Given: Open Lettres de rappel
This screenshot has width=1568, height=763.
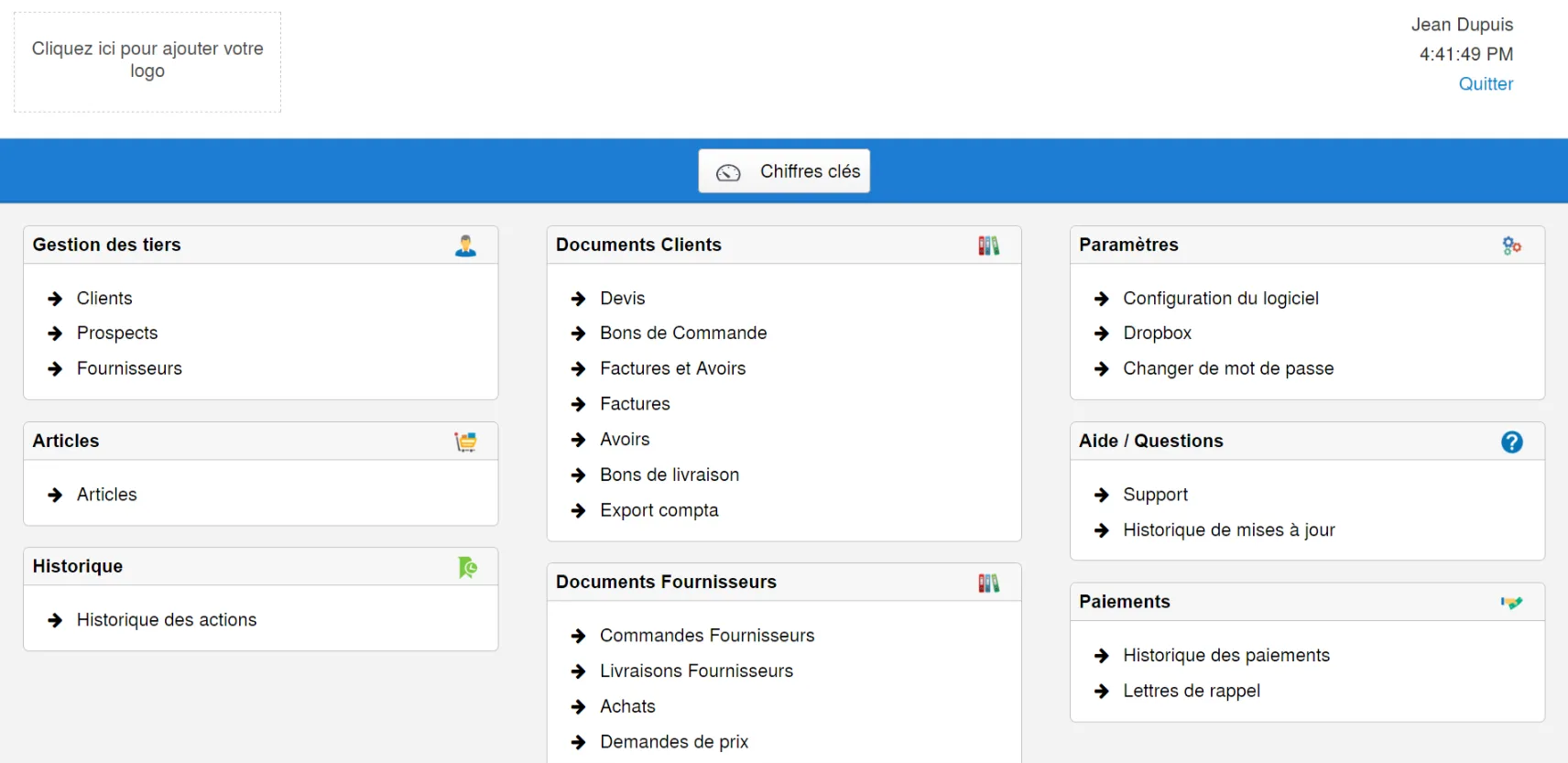Looking at the screenshot, I should (x=1192, y=692).
